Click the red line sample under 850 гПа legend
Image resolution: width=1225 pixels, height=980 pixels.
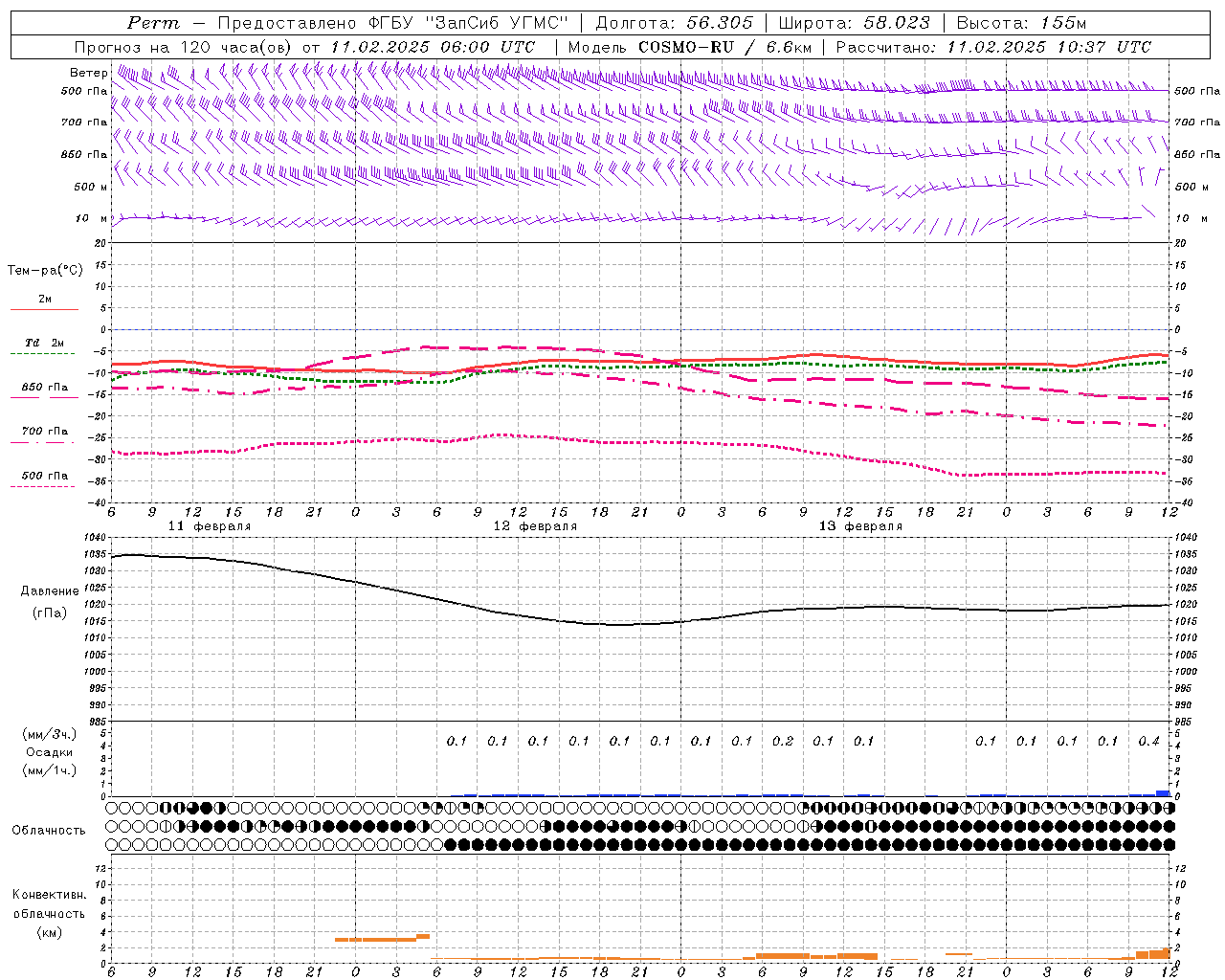click(44, 397)
